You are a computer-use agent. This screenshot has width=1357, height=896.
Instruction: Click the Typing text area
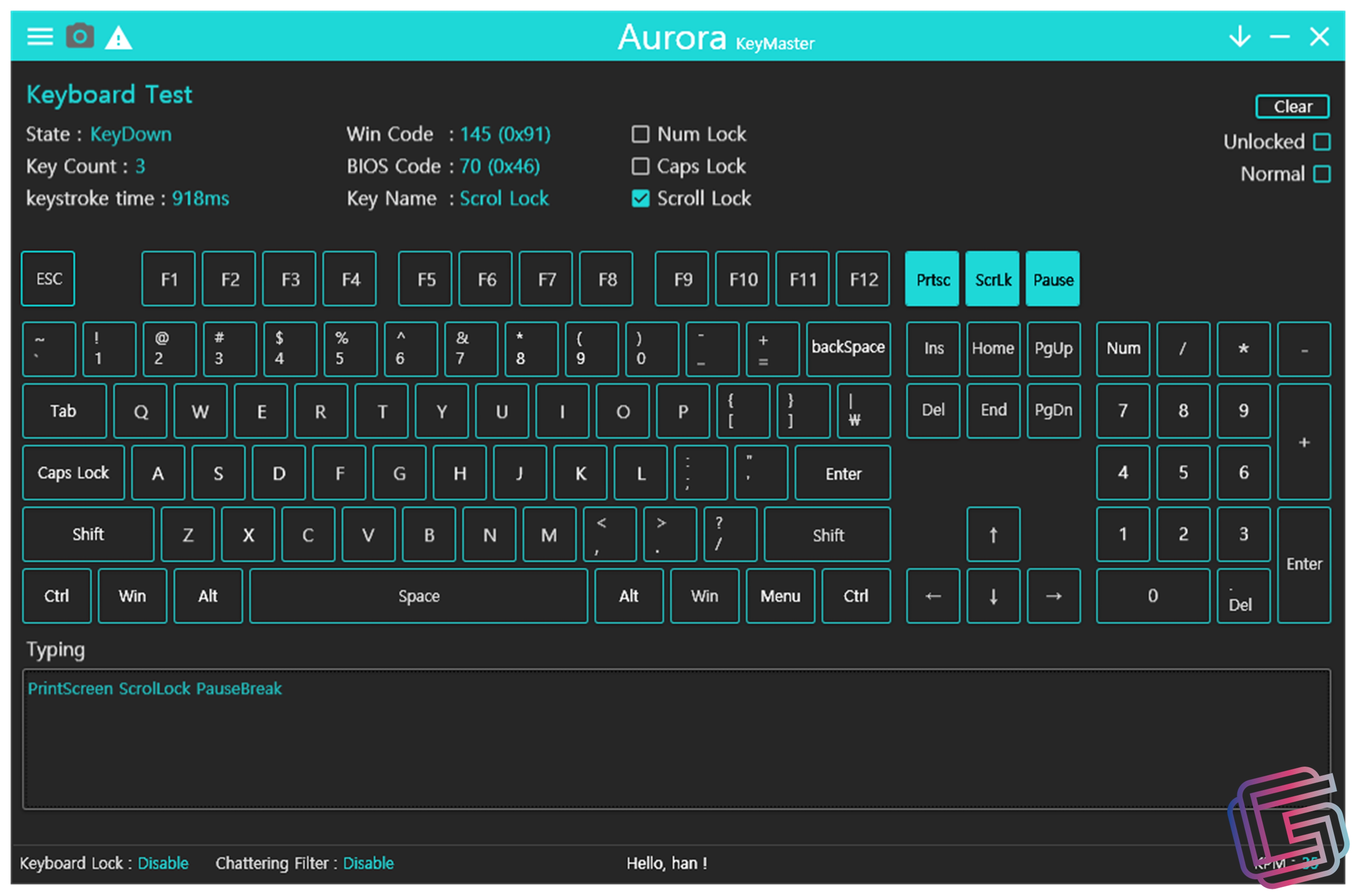coord(676,739)
